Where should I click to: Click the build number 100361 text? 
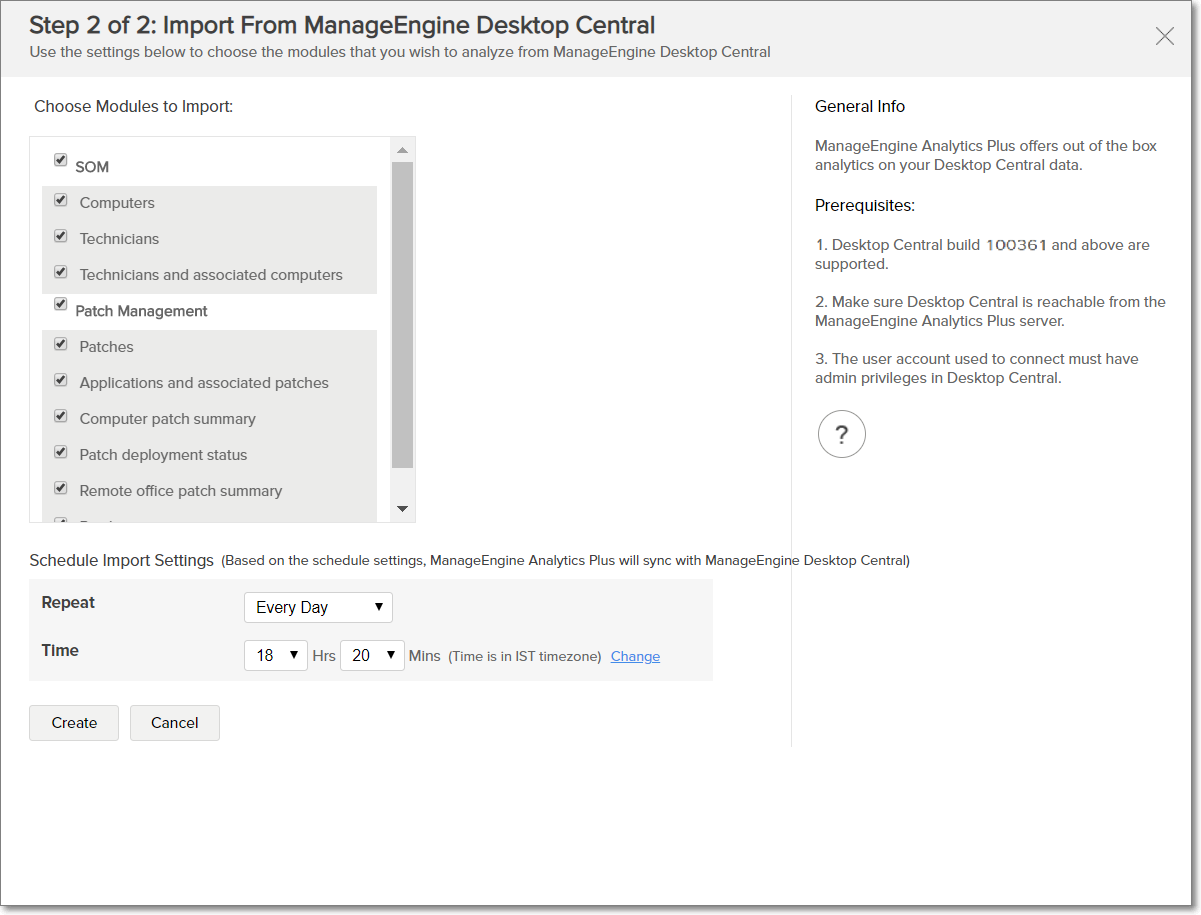pyautogui.click(x=1016, y=245)
